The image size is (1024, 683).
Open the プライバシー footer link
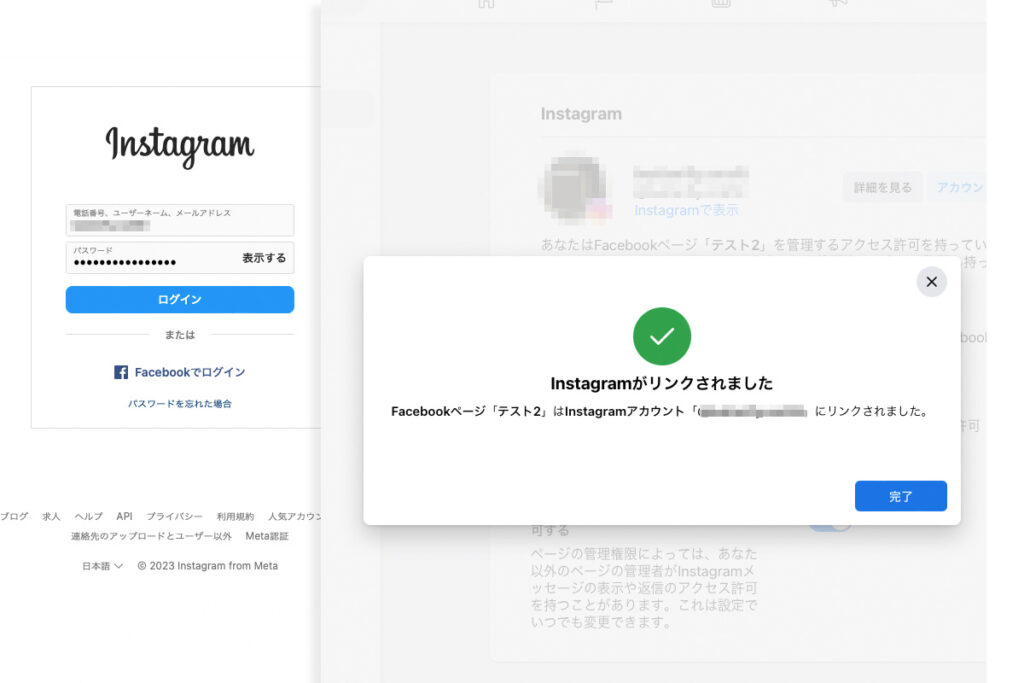click(x=174, y=516)
